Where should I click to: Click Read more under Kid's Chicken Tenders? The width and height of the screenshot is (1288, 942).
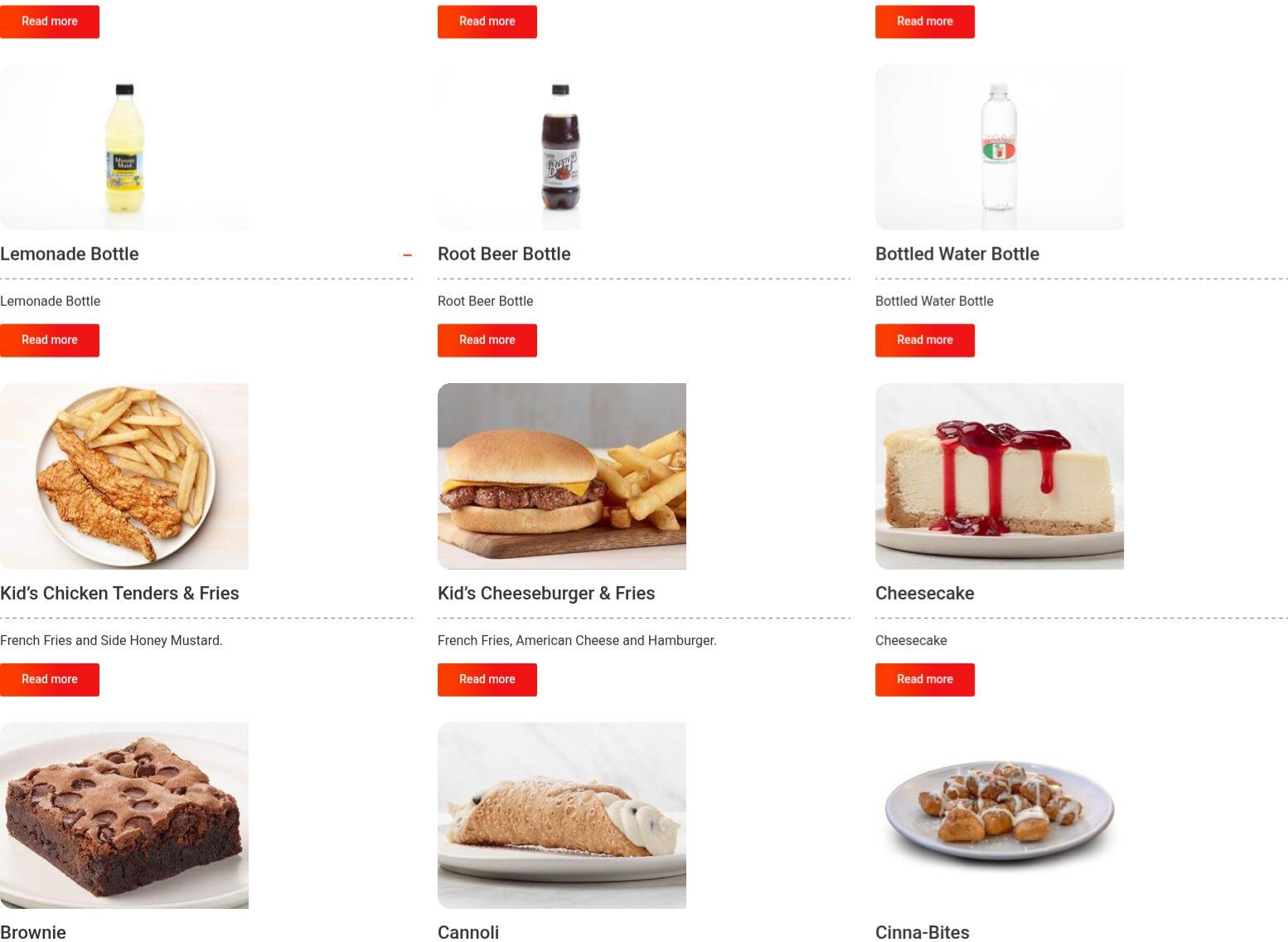tap(50, 679)
